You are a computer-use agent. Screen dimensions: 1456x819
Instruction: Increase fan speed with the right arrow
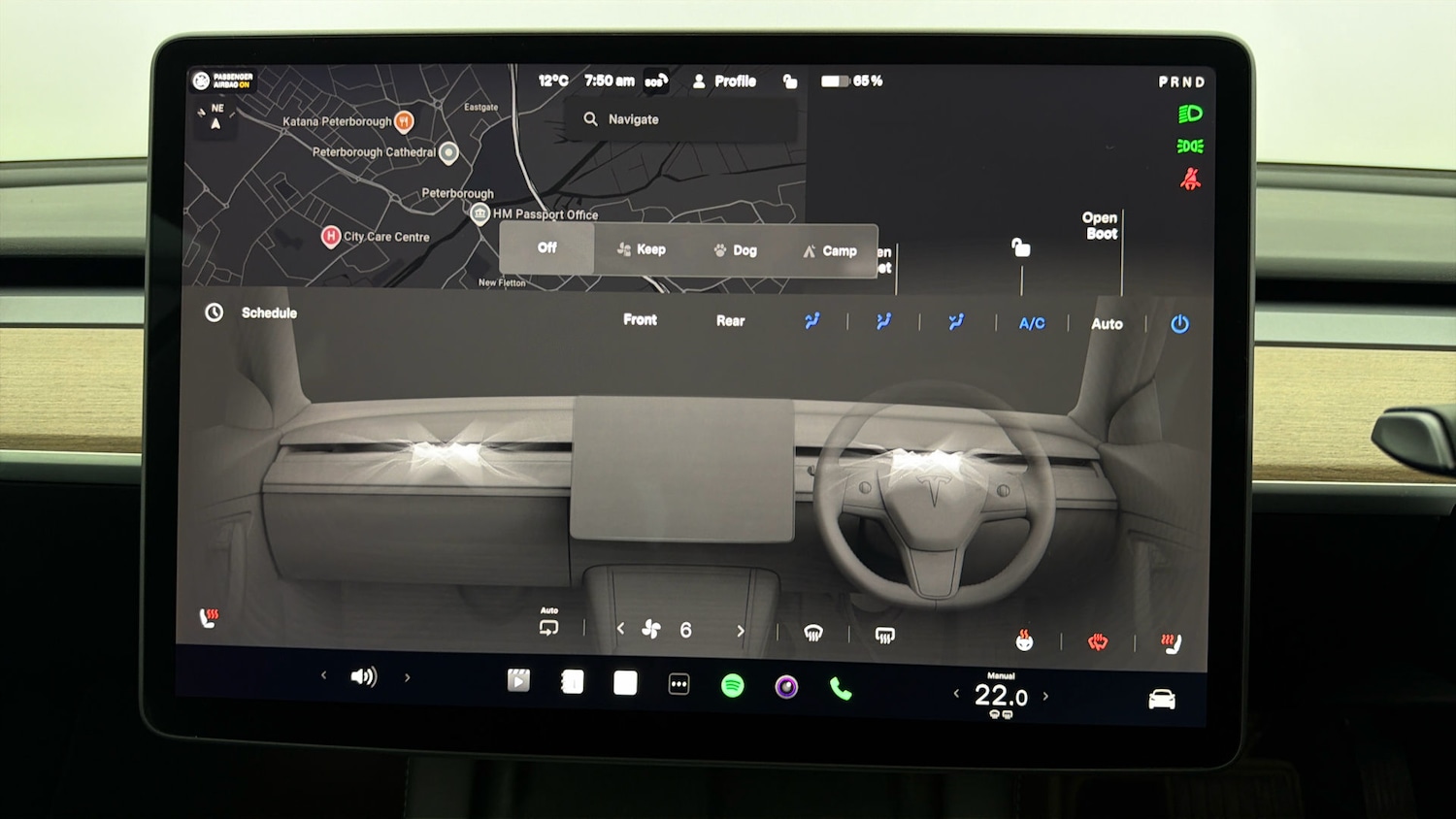(x=740, y=630)
